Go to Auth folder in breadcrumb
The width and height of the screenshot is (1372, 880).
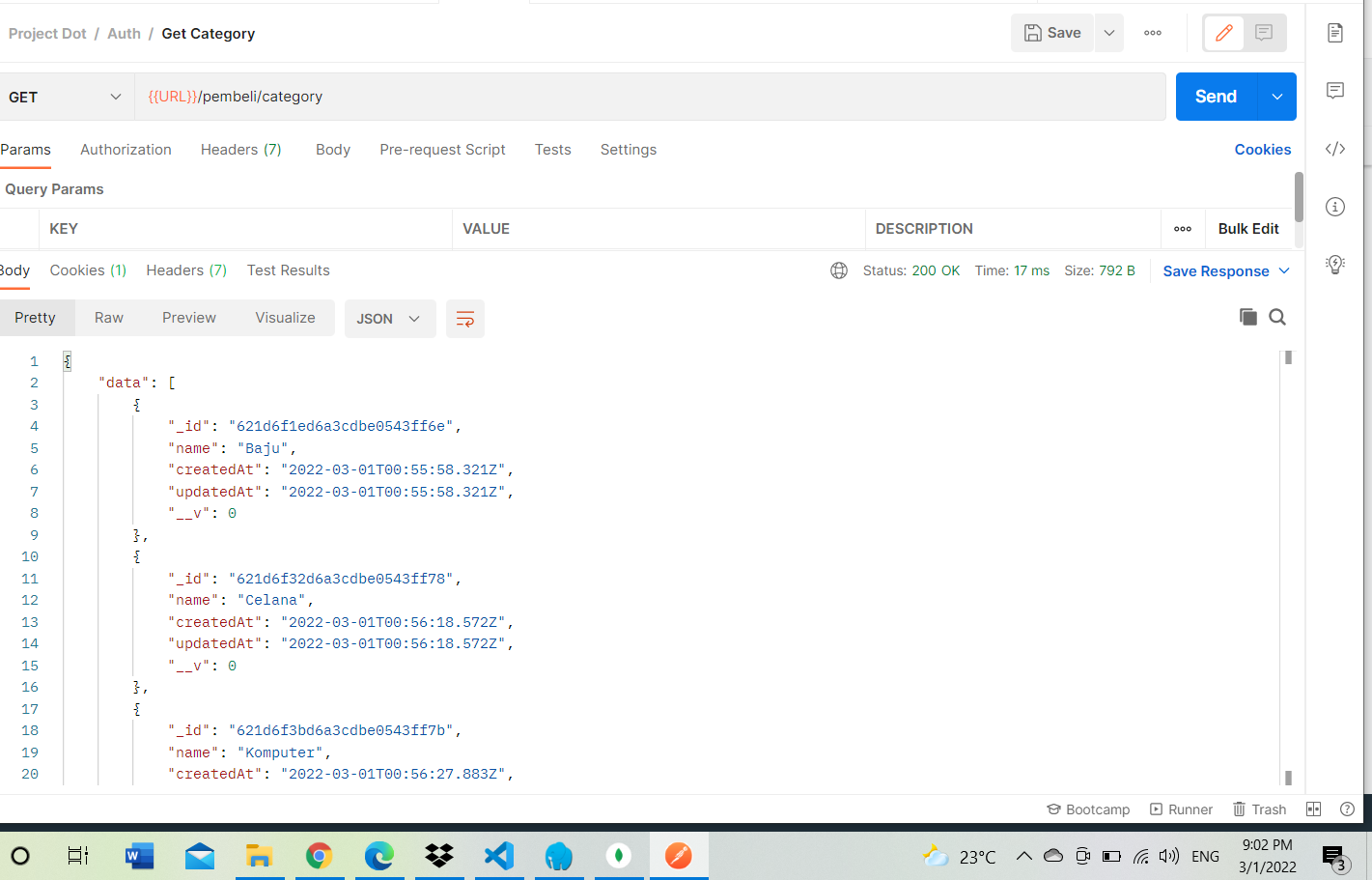pos(124,34)
